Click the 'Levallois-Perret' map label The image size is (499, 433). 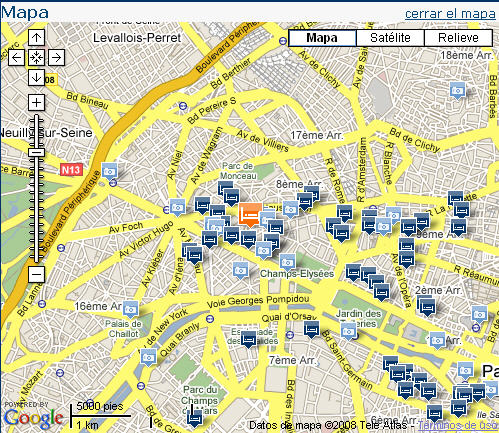(x=137, y=38)
